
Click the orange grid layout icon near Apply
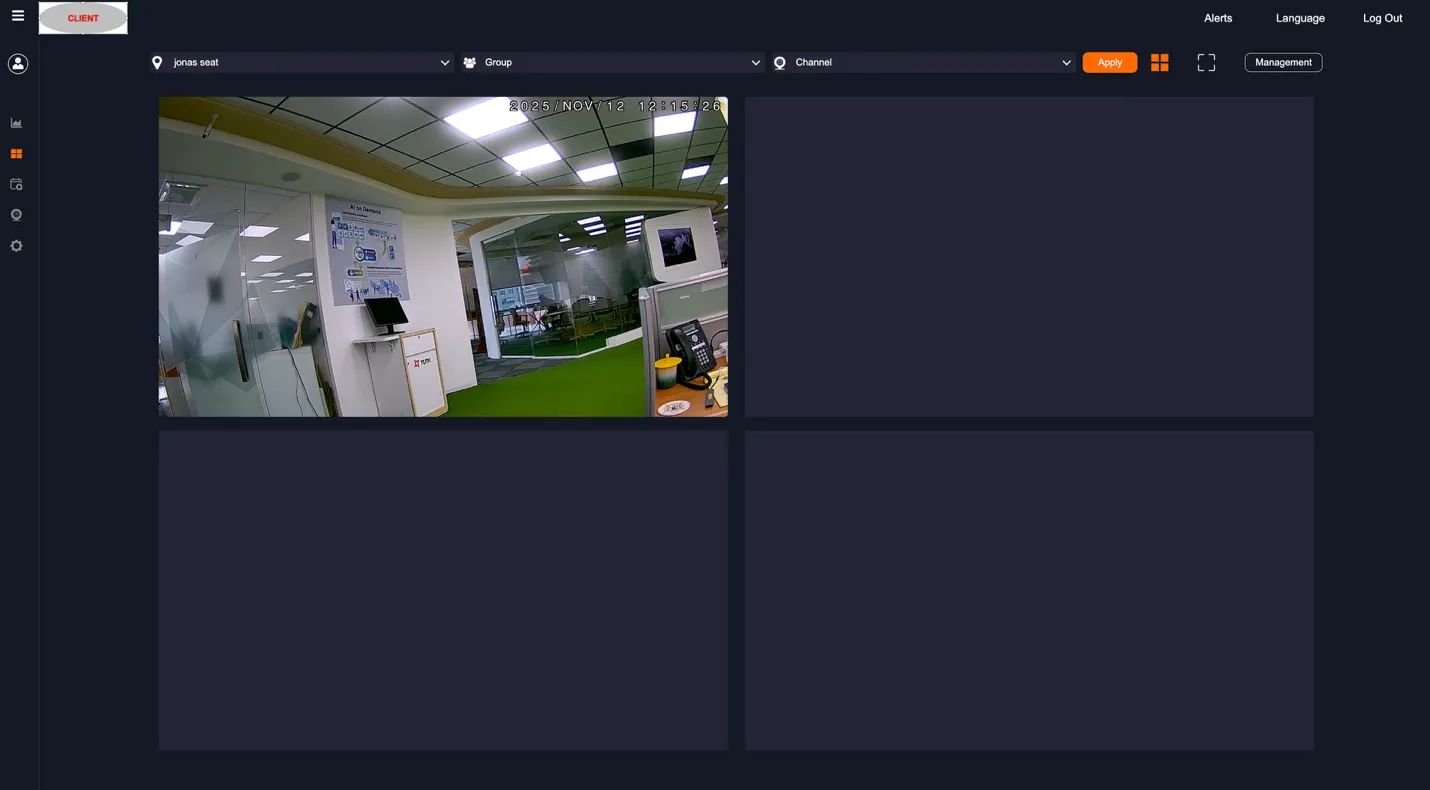pyautogui.click(x=1159, y=61)
